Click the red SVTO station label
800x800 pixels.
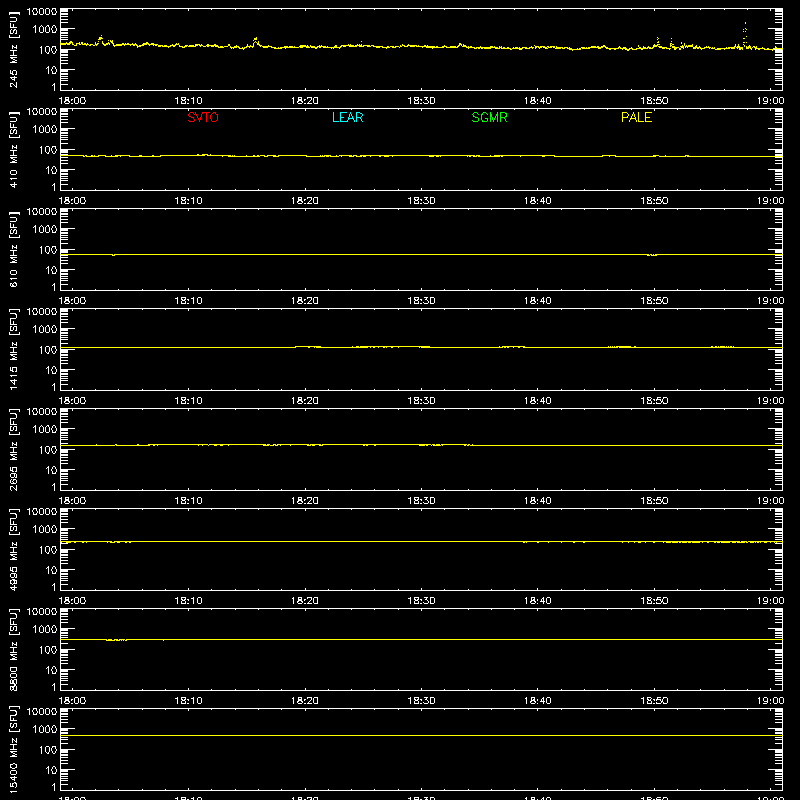point(203,117)
